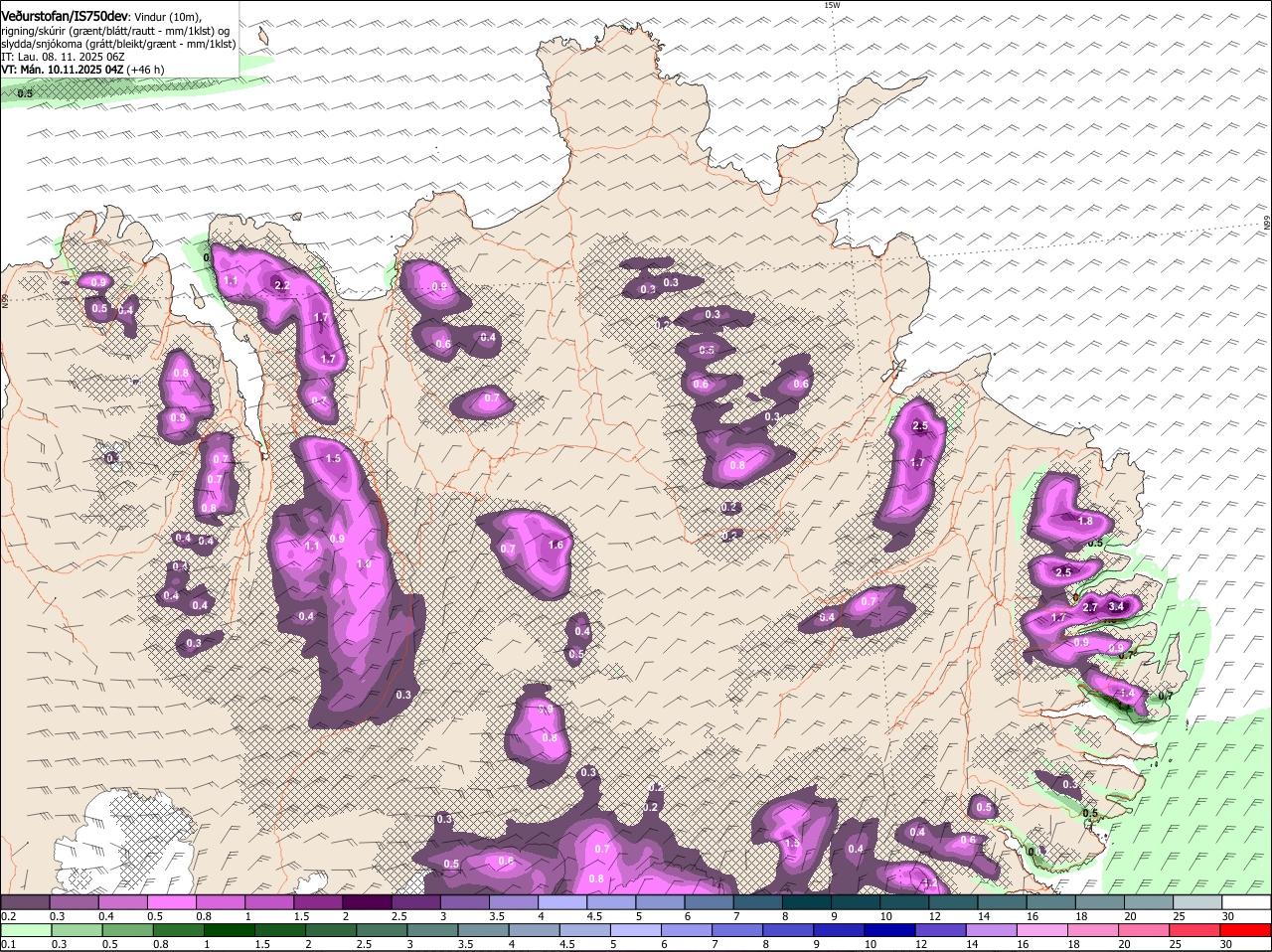This screenshot has height=952, width=1272.
Task: Click the (+46 h) forecast offset text
Action: pyautogui.click(x=145, y=70)
